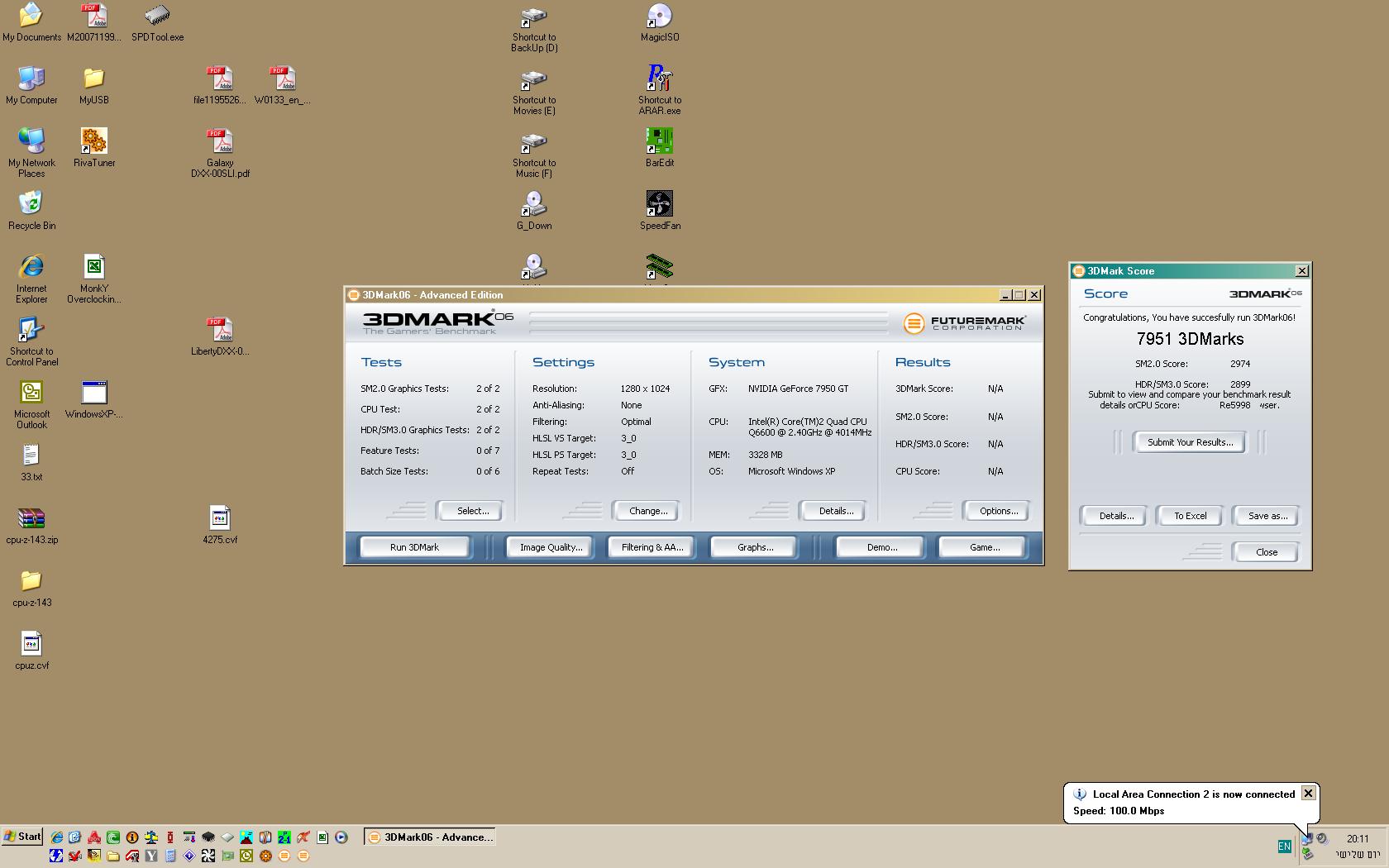
Task: Click Save as... in Score window
Action: pyautogui.click(x=1267, y=516)
